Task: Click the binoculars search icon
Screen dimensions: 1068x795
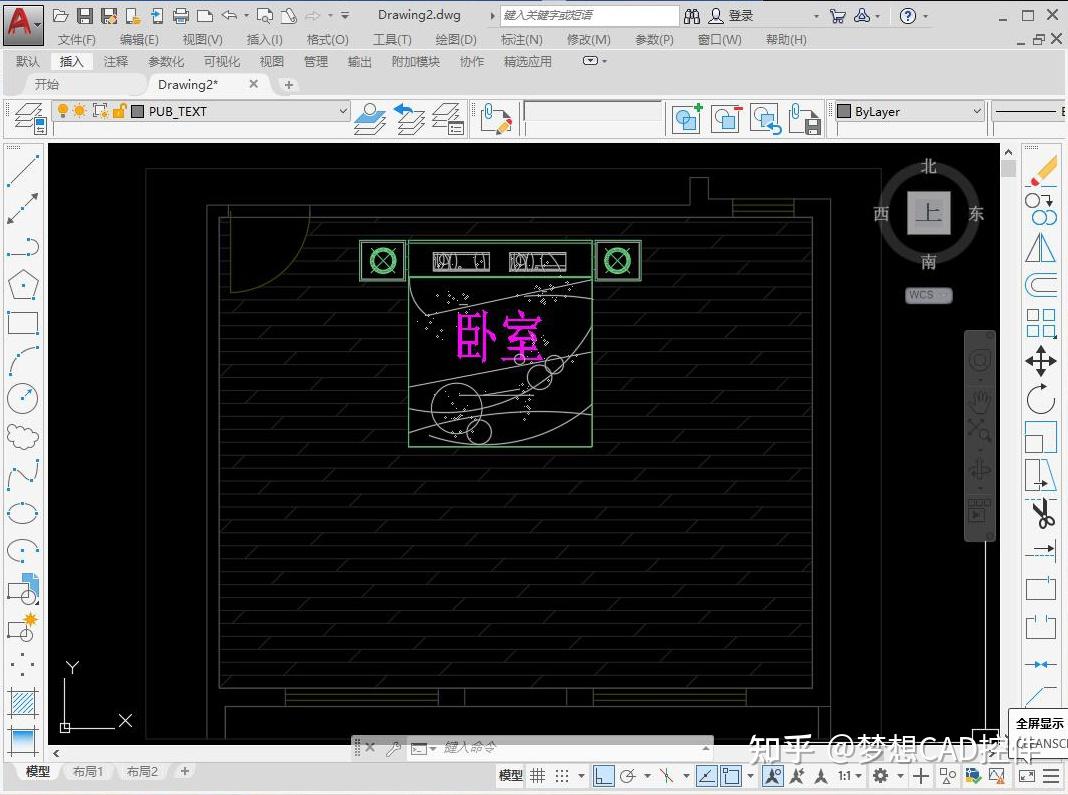Action: [692, 16]
